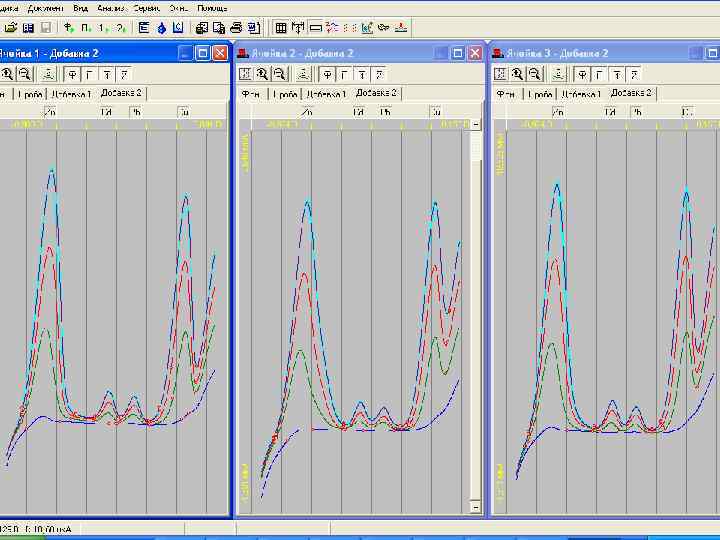Switch to Фон tab in Ячейка 2
Image resolution: width=720 pixels, height=540 pixels.
252,94
